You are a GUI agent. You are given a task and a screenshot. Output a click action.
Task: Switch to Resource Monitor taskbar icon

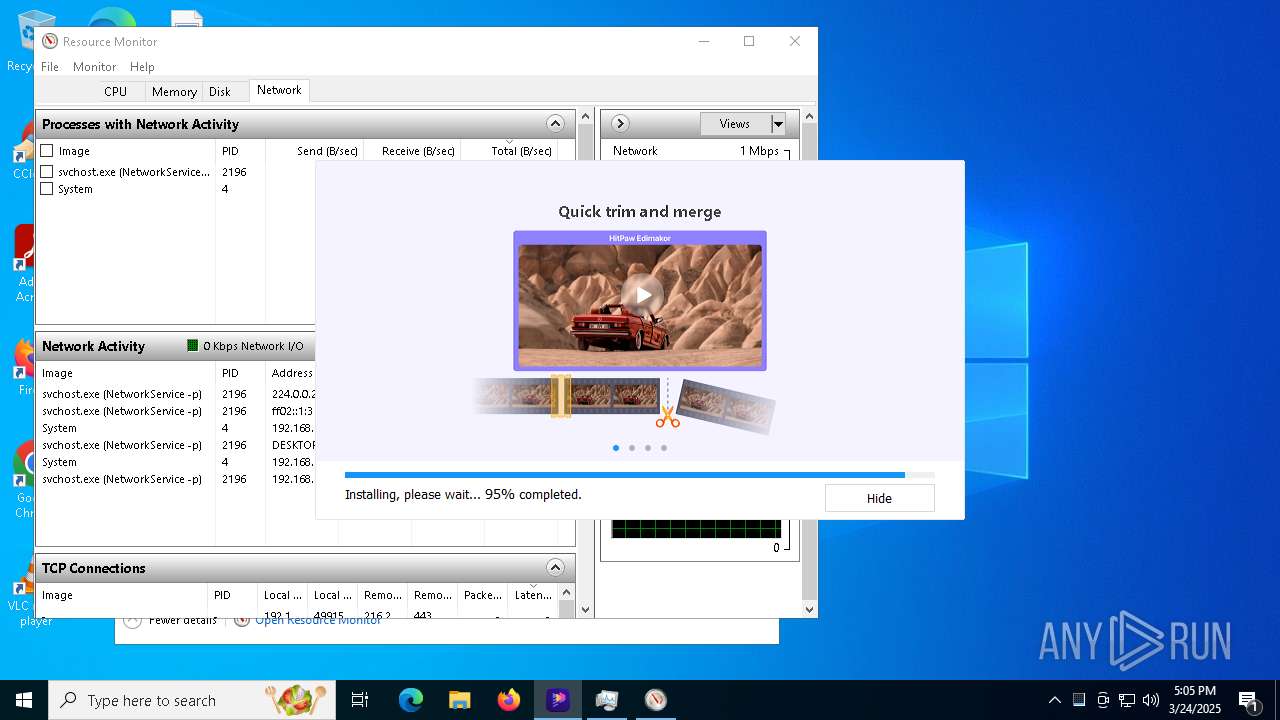[656, 700]
